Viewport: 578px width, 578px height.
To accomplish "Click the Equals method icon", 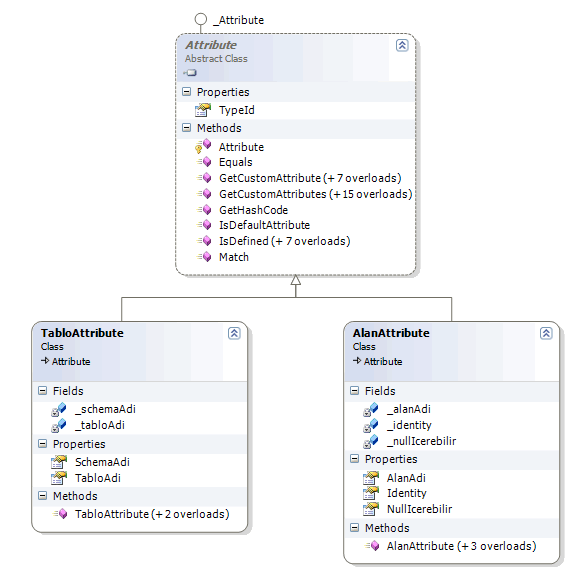I will pos(204,162).
